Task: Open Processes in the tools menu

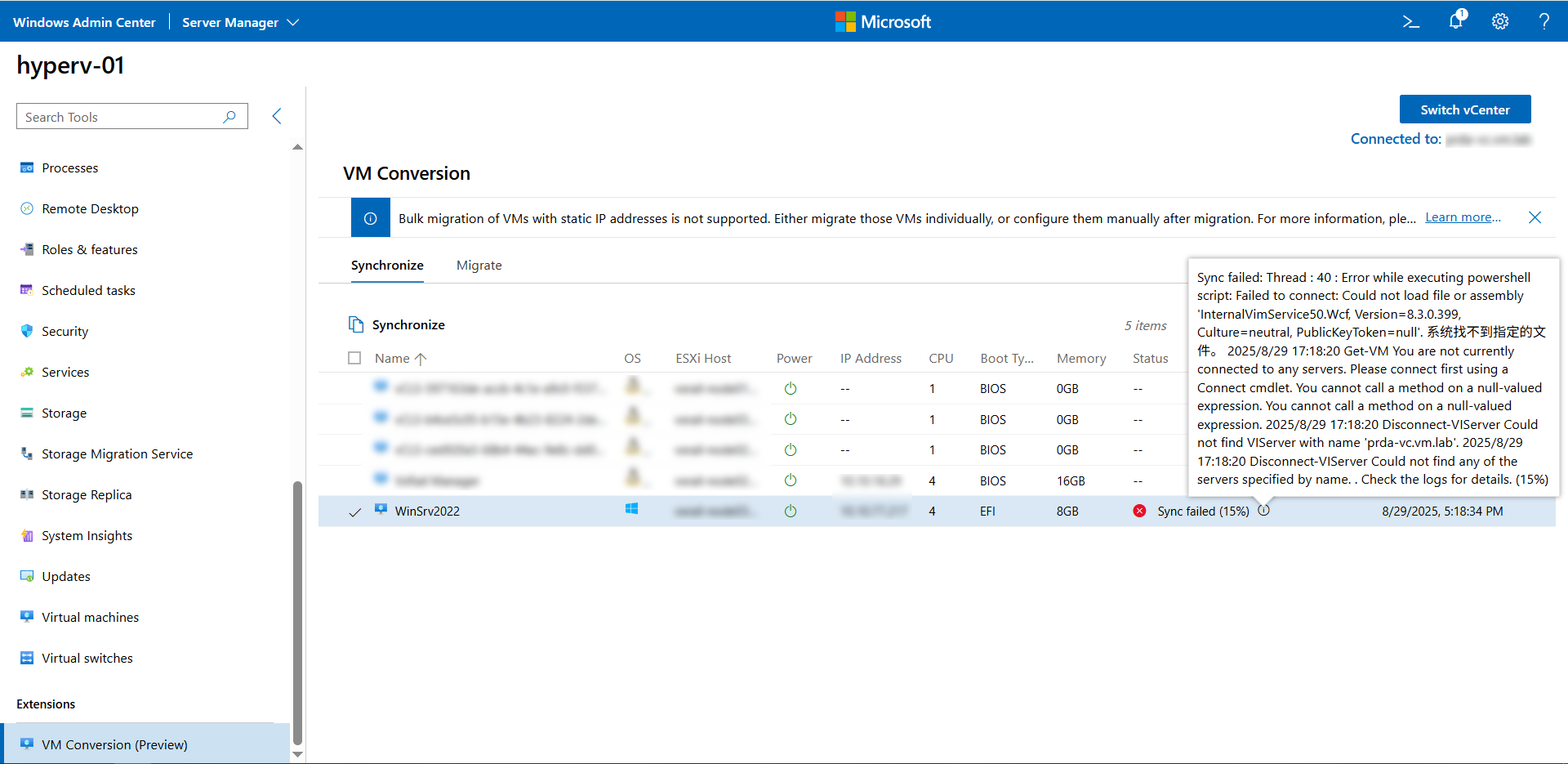Action: (x=70, y=168)
